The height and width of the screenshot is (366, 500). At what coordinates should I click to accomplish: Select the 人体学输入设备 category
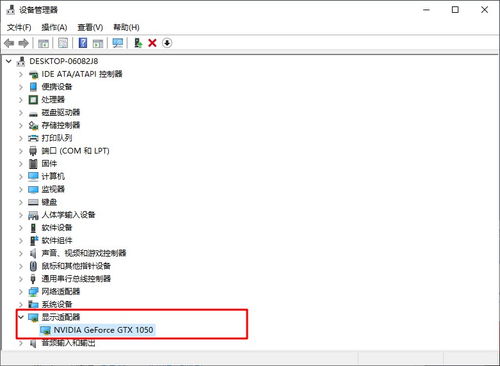click(x=68, y=215)
